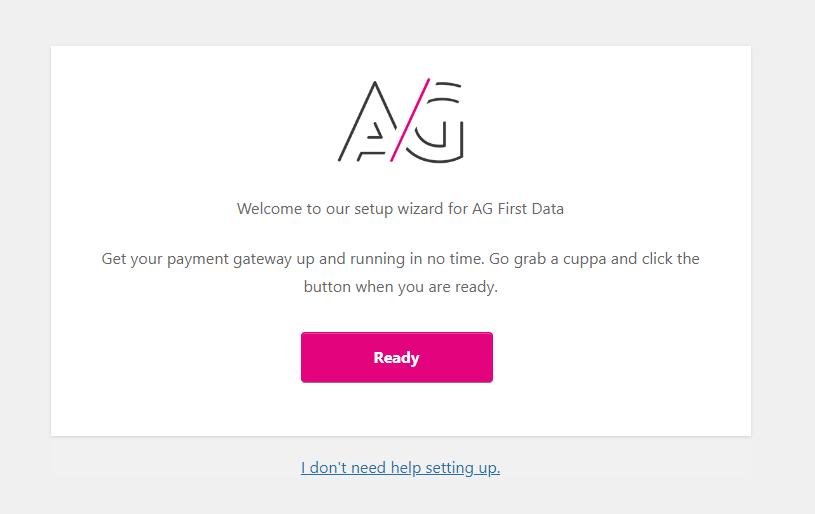
Task: Skip setup via 'I don't need help' link
Action: tap(400, 468)
